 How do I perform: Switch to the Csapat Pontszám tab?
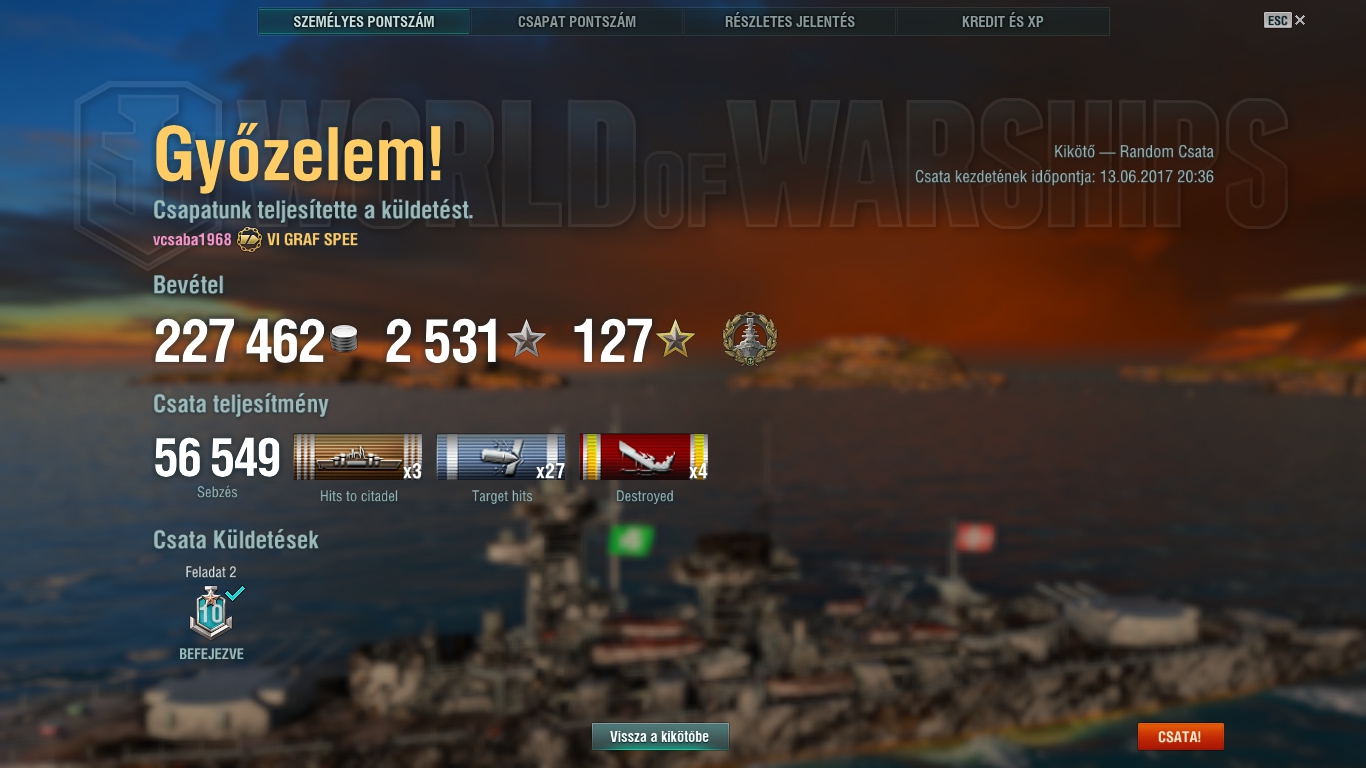[577, 21]
